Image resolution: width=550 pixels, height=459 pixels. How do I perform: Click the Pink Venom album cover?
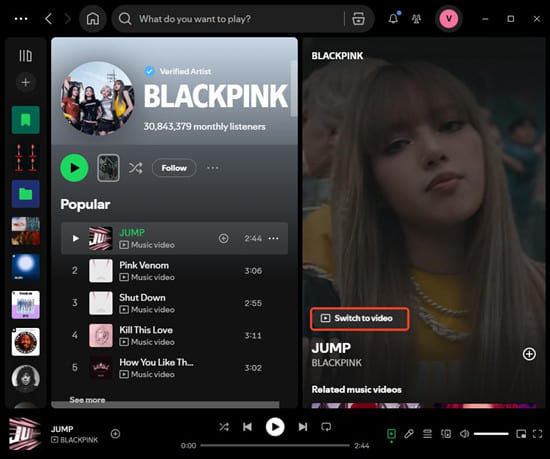point(101,271)
